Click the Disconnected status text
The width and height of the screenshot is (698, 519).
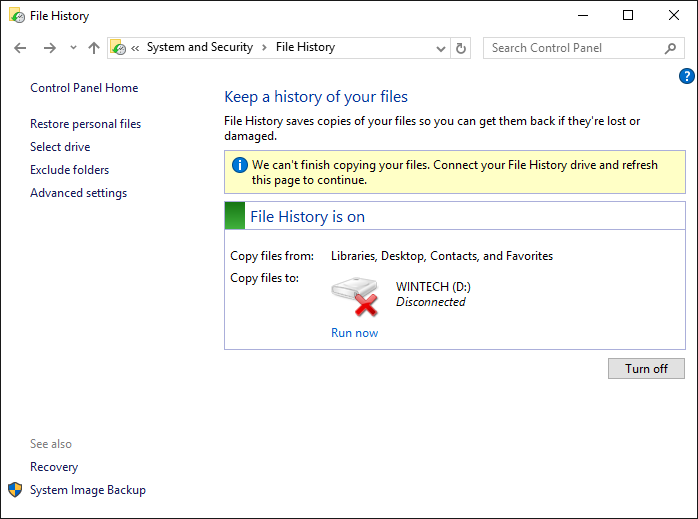pyautogui.click(x=430, y=302)
